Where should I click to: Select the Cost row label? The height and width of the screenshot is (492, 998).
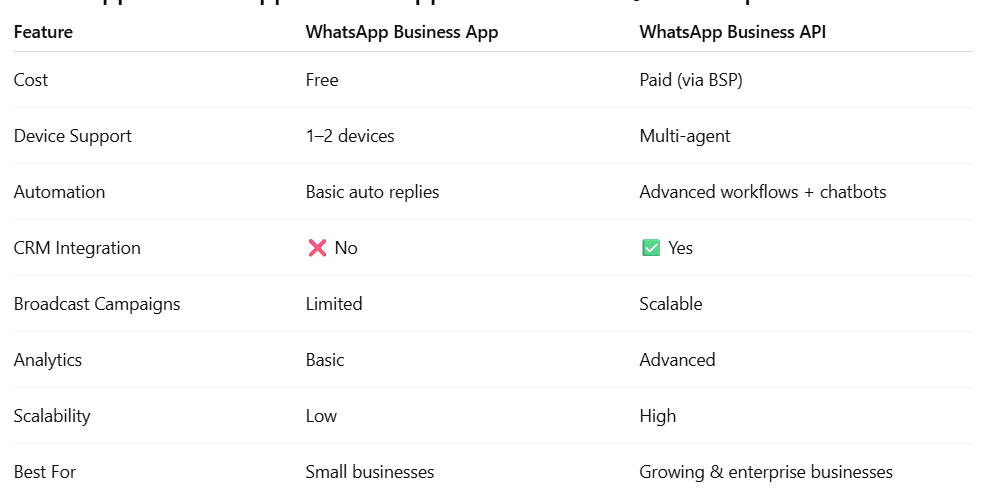31,80
